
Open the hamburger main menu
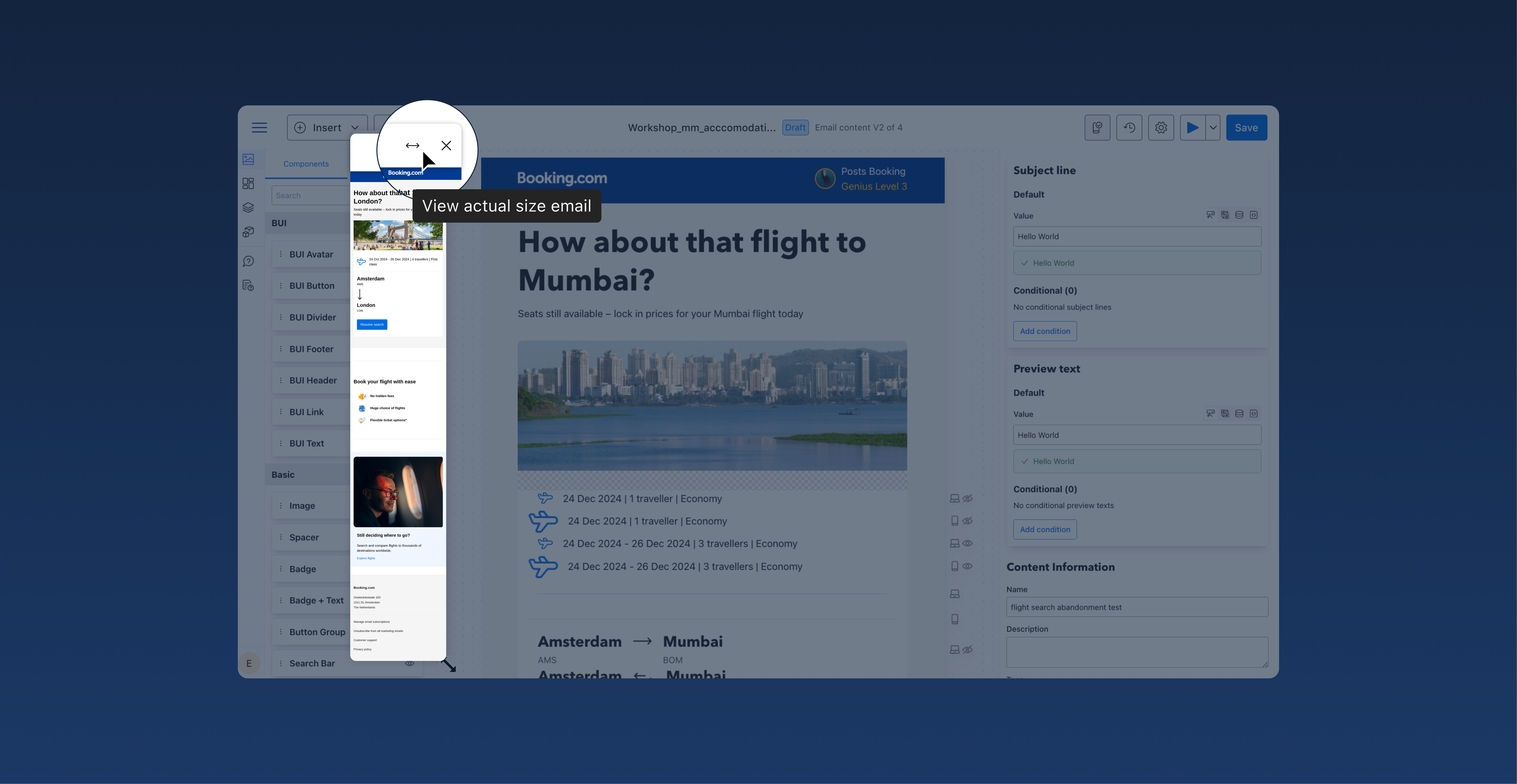[x=259, y=128]
